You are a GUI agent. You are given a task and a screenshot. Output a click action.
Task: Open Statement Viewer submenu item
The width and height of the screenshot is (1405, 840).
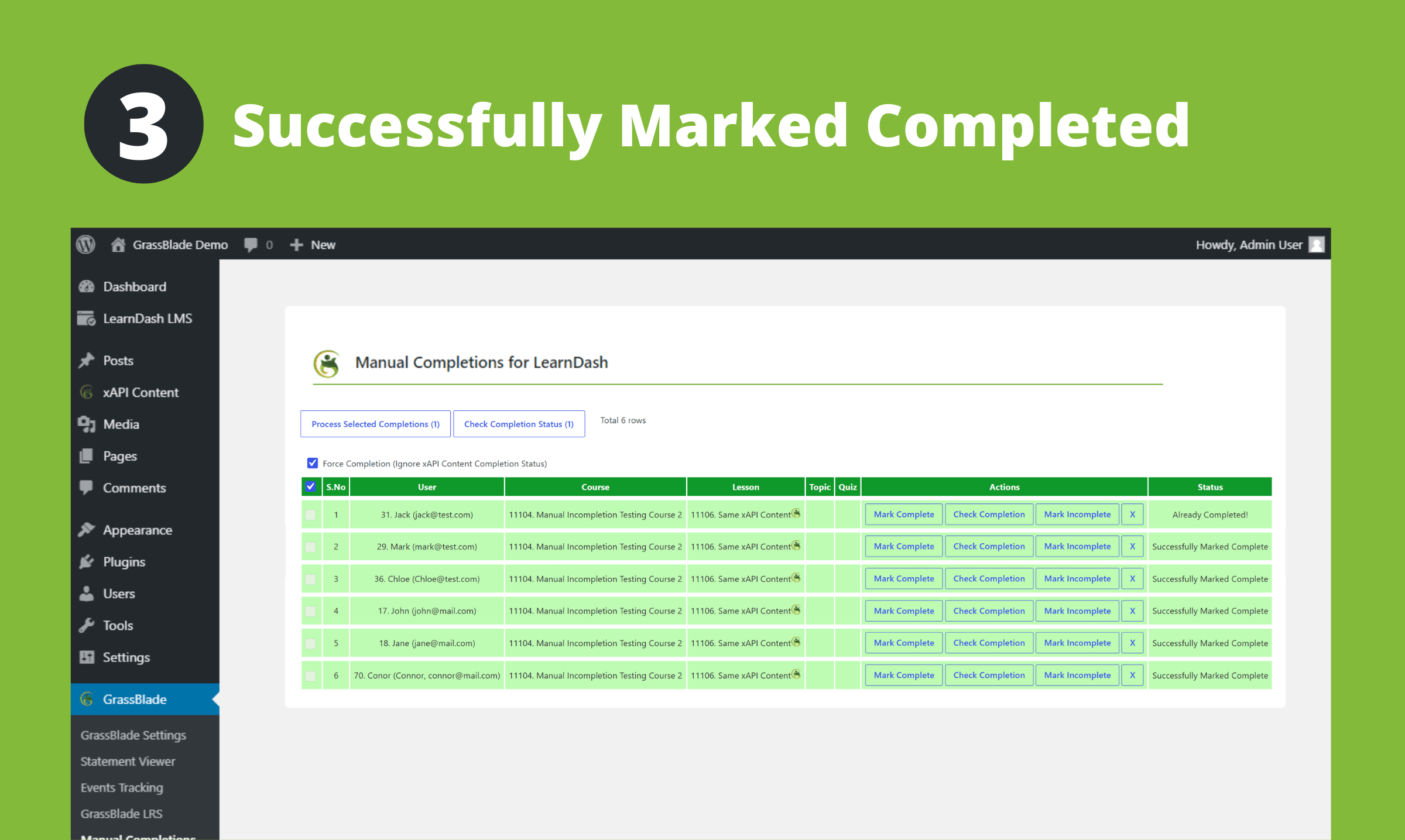128,762
